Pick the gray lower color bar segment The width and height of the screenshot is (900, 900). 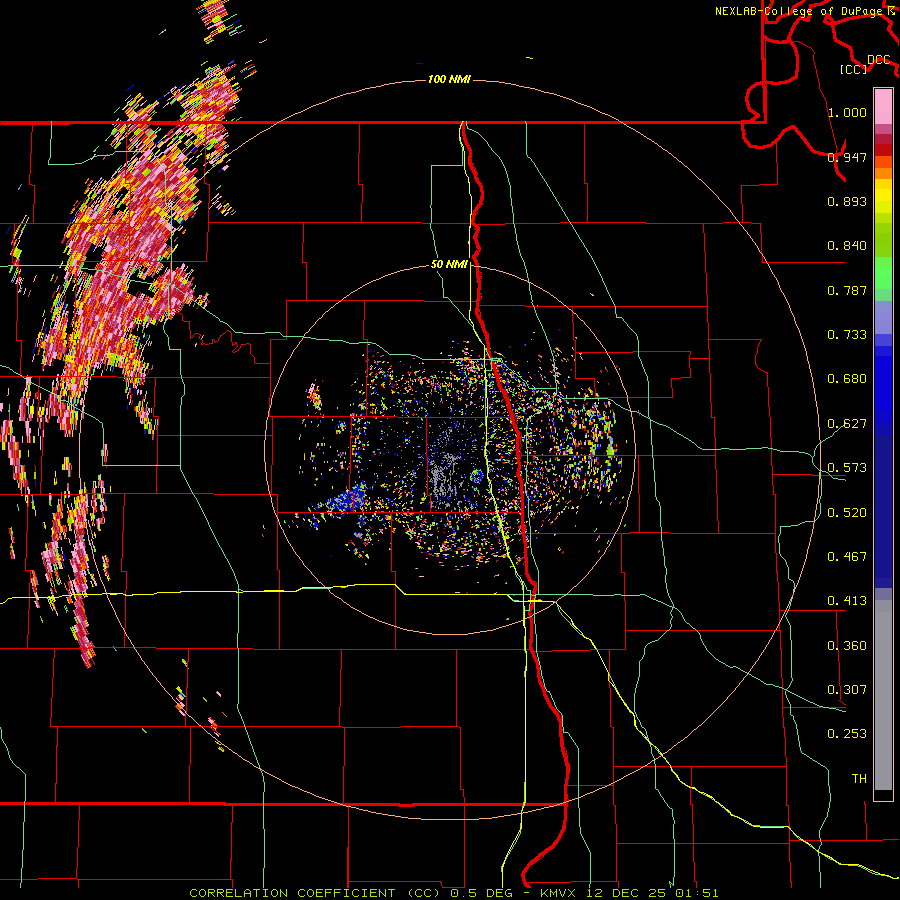pyautogui.click(x=883, y=695)
